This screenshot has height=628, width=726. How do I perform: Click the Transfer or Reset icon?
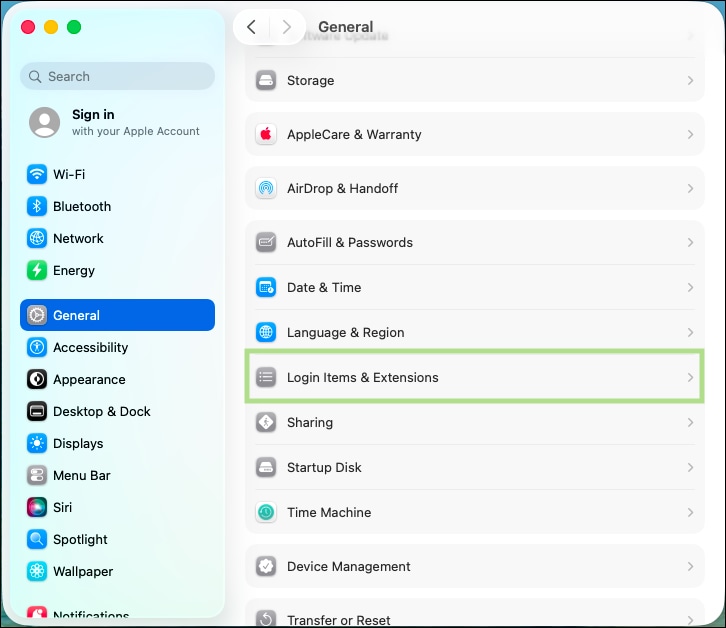(266, 618)
